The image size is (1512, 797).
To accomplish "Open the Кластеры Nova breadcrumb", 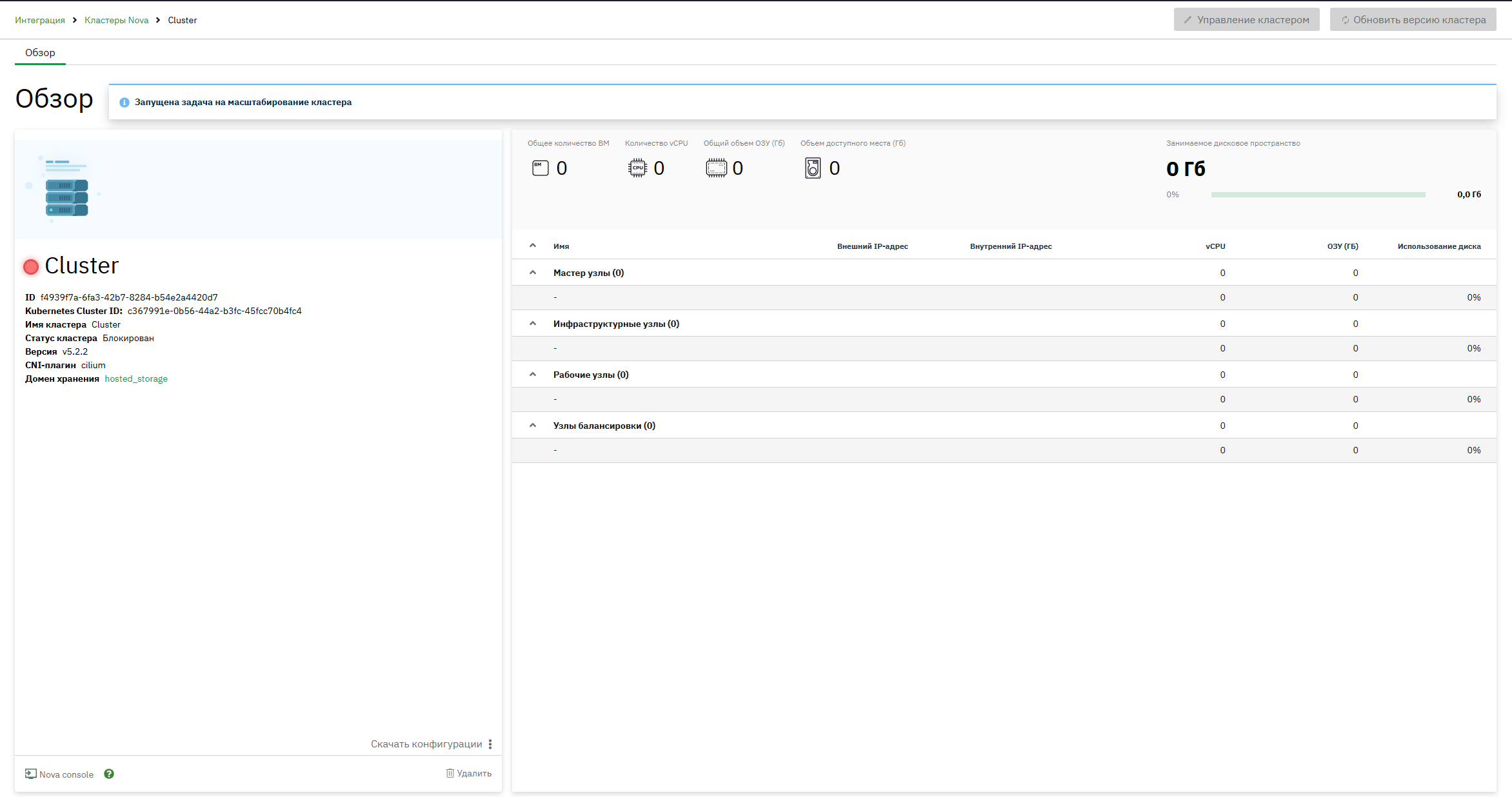I will pyautogui.click(x=116, y=20).
